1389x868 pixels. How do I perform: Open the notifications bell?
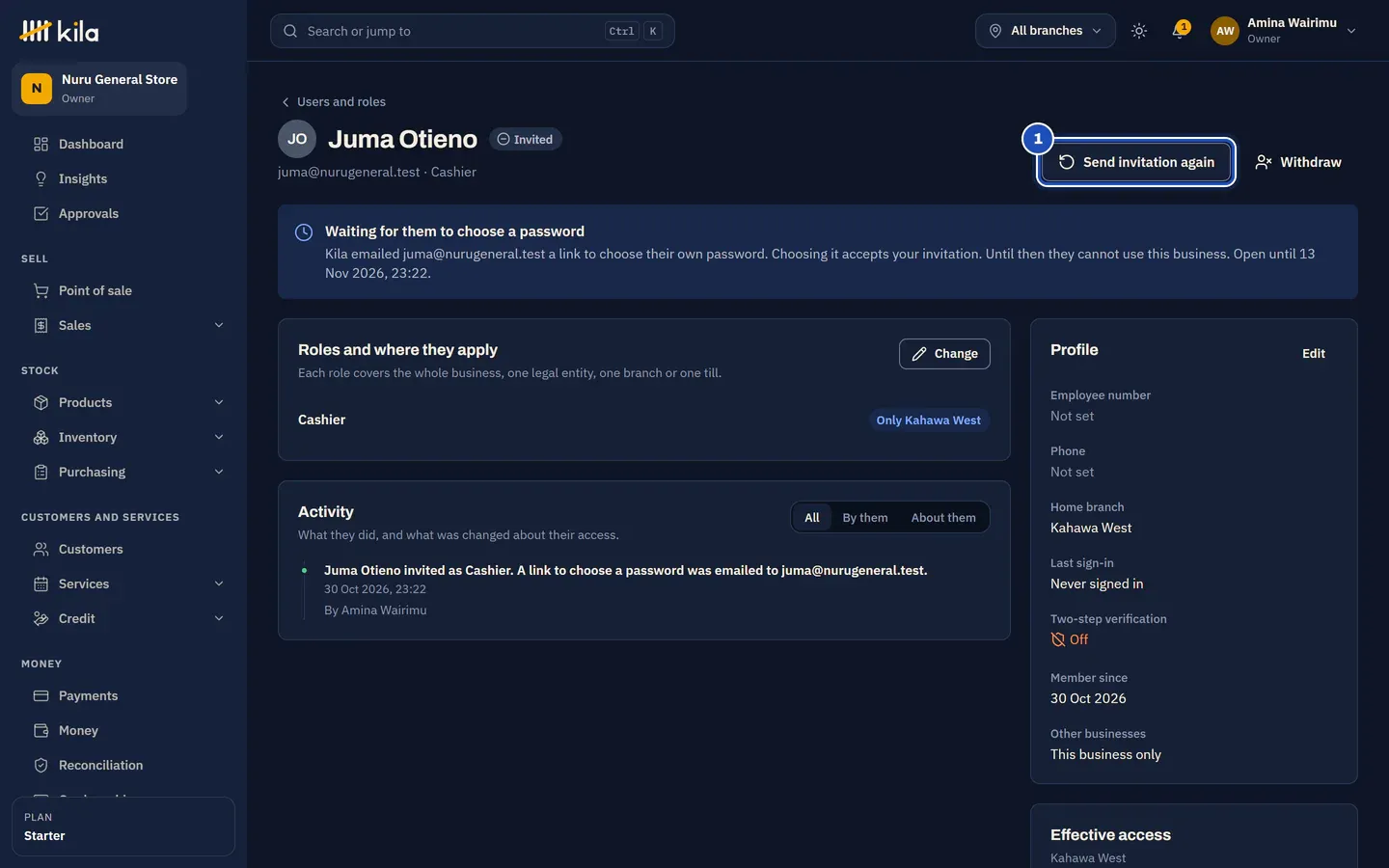click(x=1179, y=31)
